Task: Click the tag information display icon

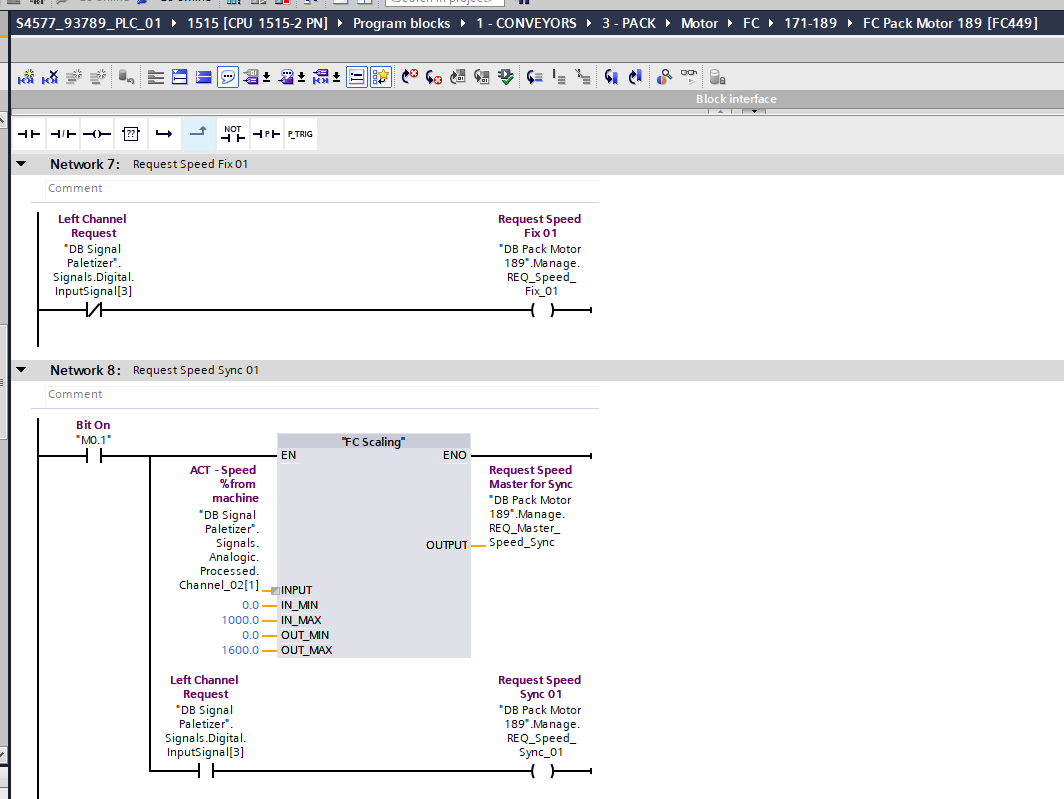Action: coord(286,77)
